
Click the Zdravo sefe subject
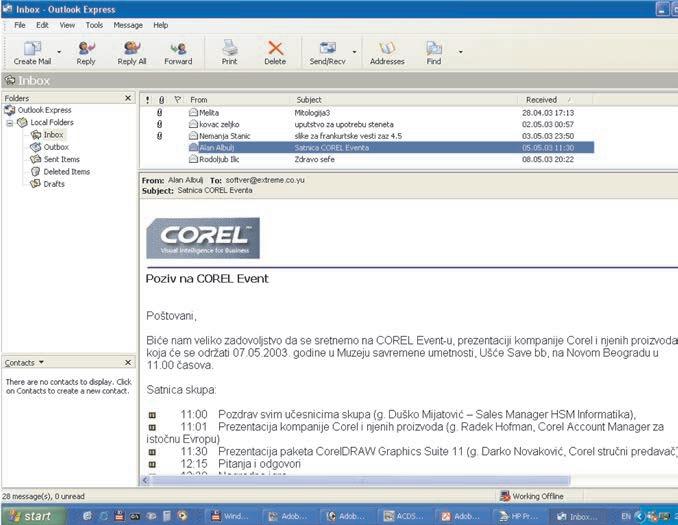coord(314,160)
